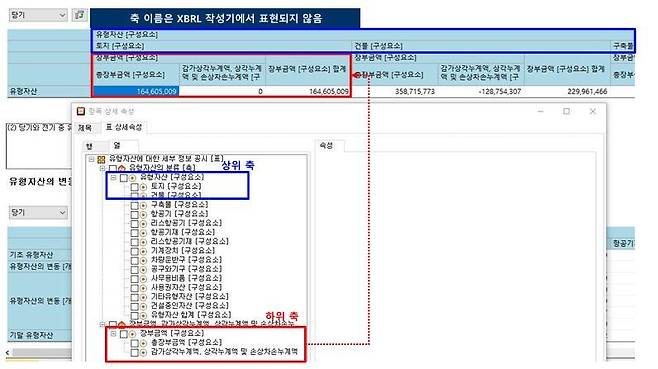Select the highlighted 164,605,009 cell under 총장부금액
This screenshot has height=369, width=658.
pos(136,91)
